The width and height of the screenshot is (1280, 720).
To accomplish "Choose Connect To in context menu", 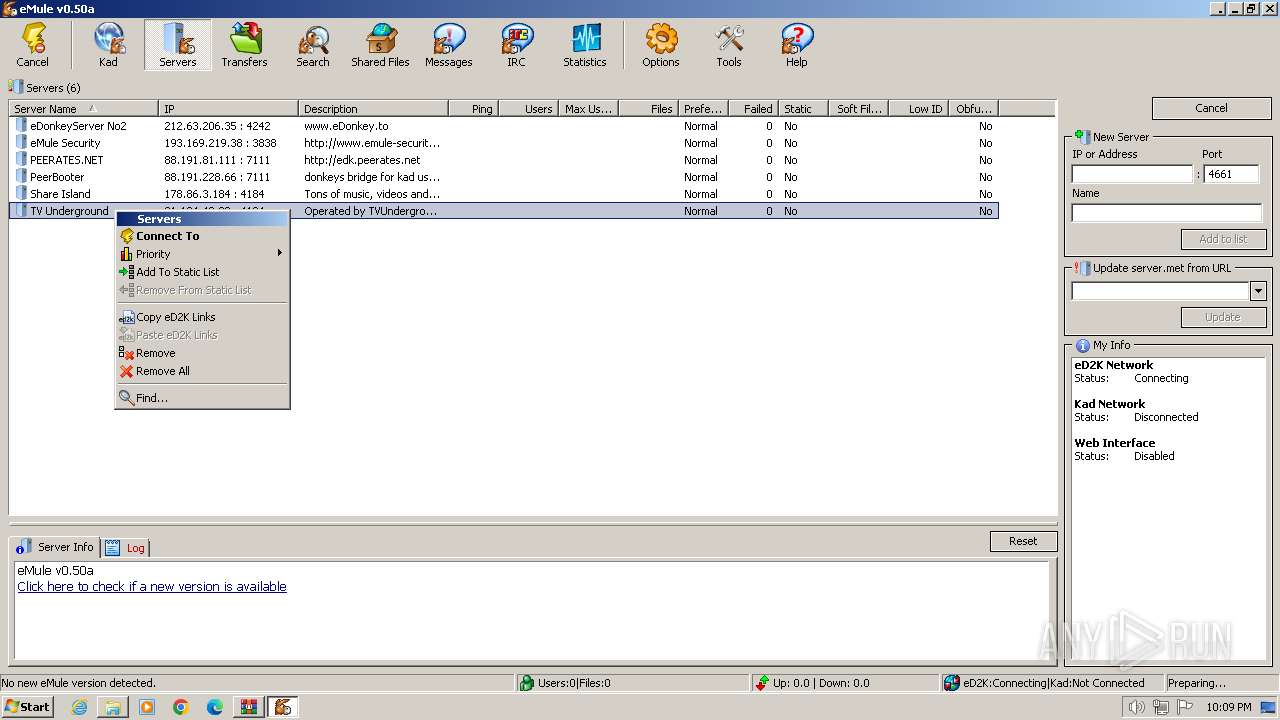I will 202,236.
